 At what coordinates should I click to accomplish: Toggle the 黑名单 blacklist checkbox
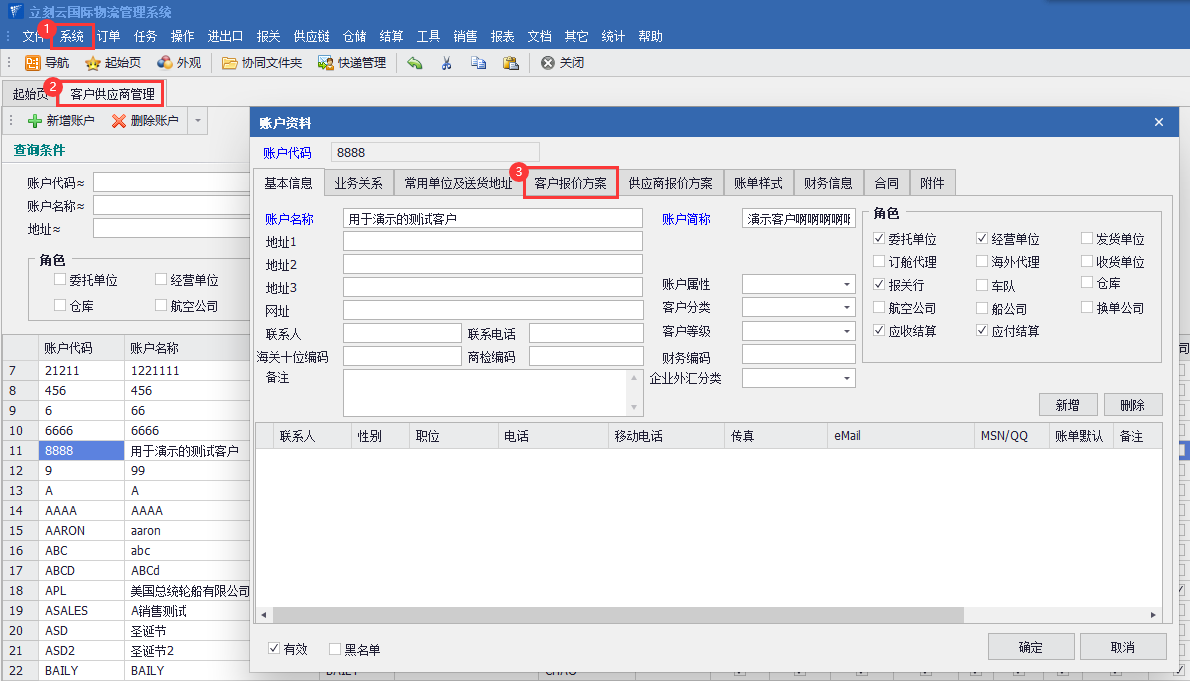pyautogui.click(x=335, y=649)
